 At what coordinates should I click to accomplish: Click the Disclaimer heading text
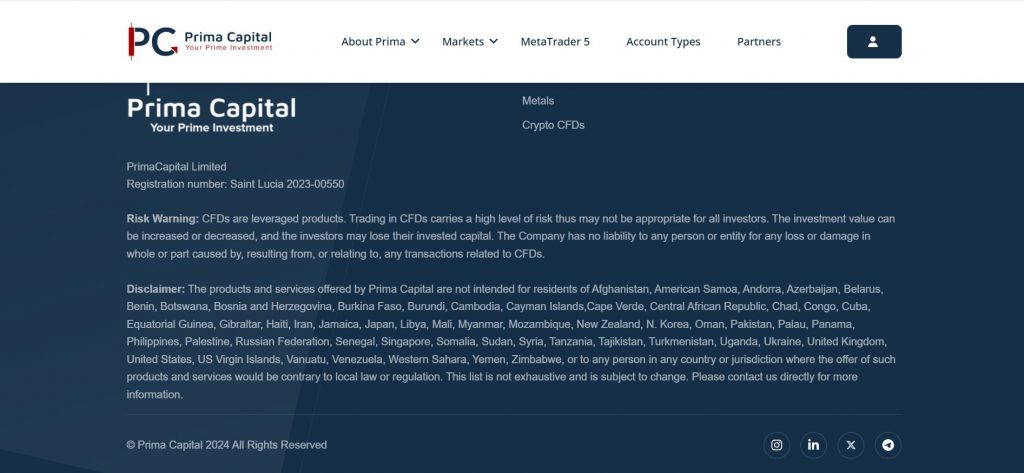(155, 289)
